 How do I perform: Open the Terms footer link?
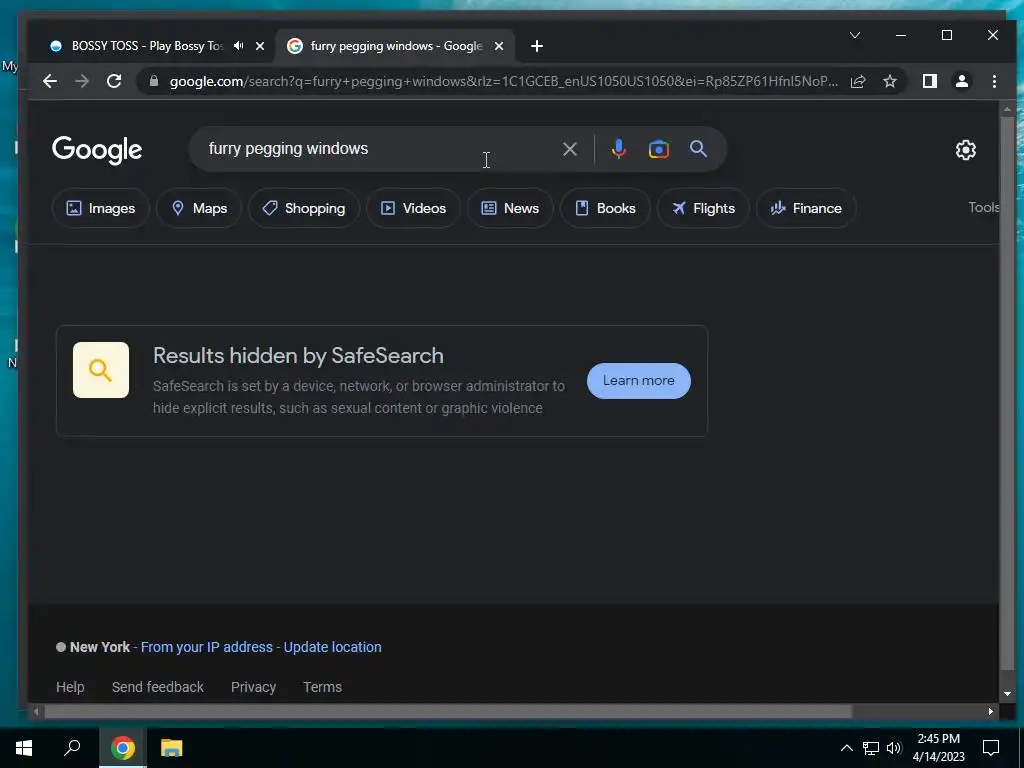click(322, 687)
